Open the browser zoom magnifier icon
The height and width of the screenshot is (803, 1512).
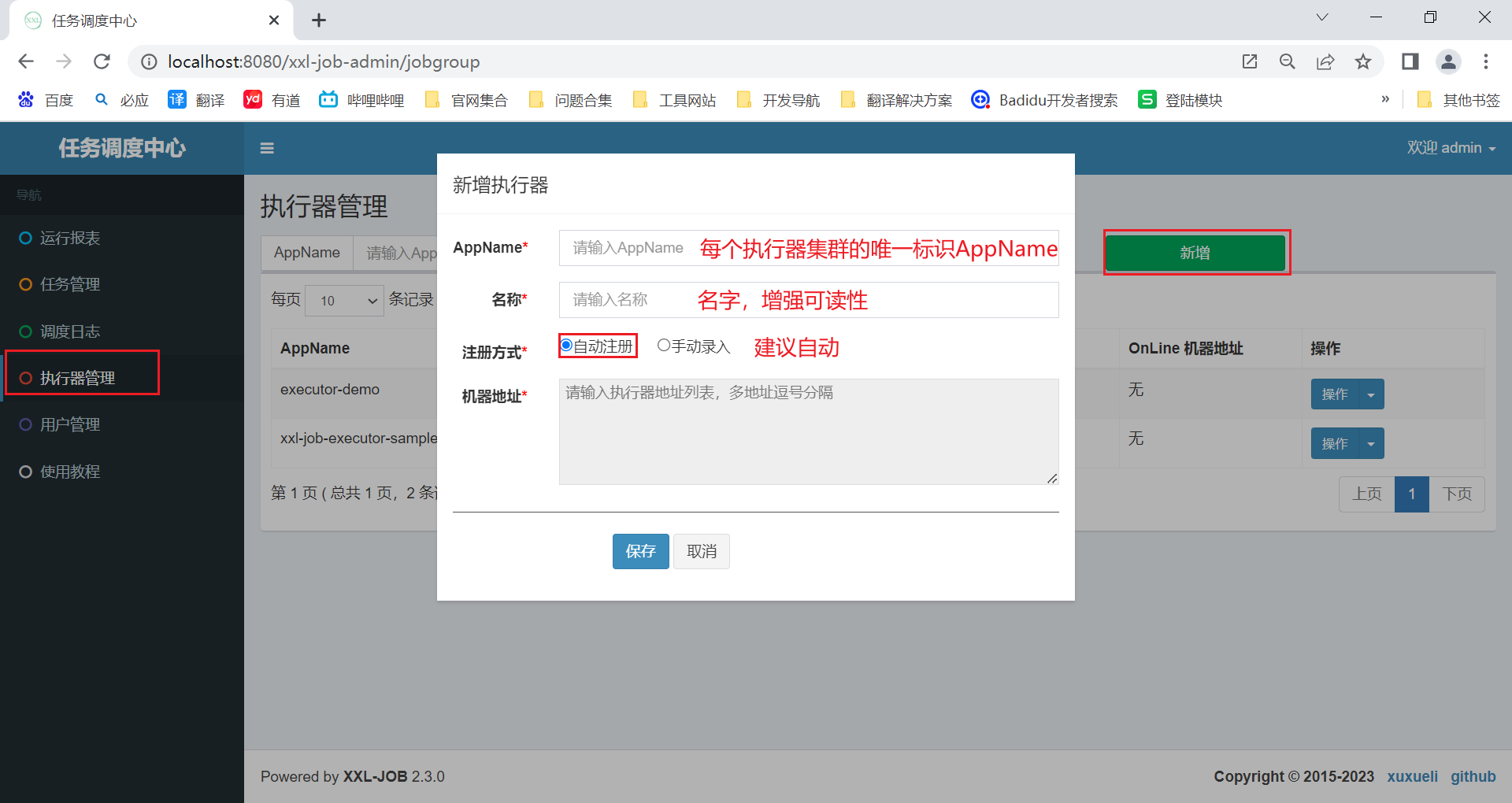1288,61
